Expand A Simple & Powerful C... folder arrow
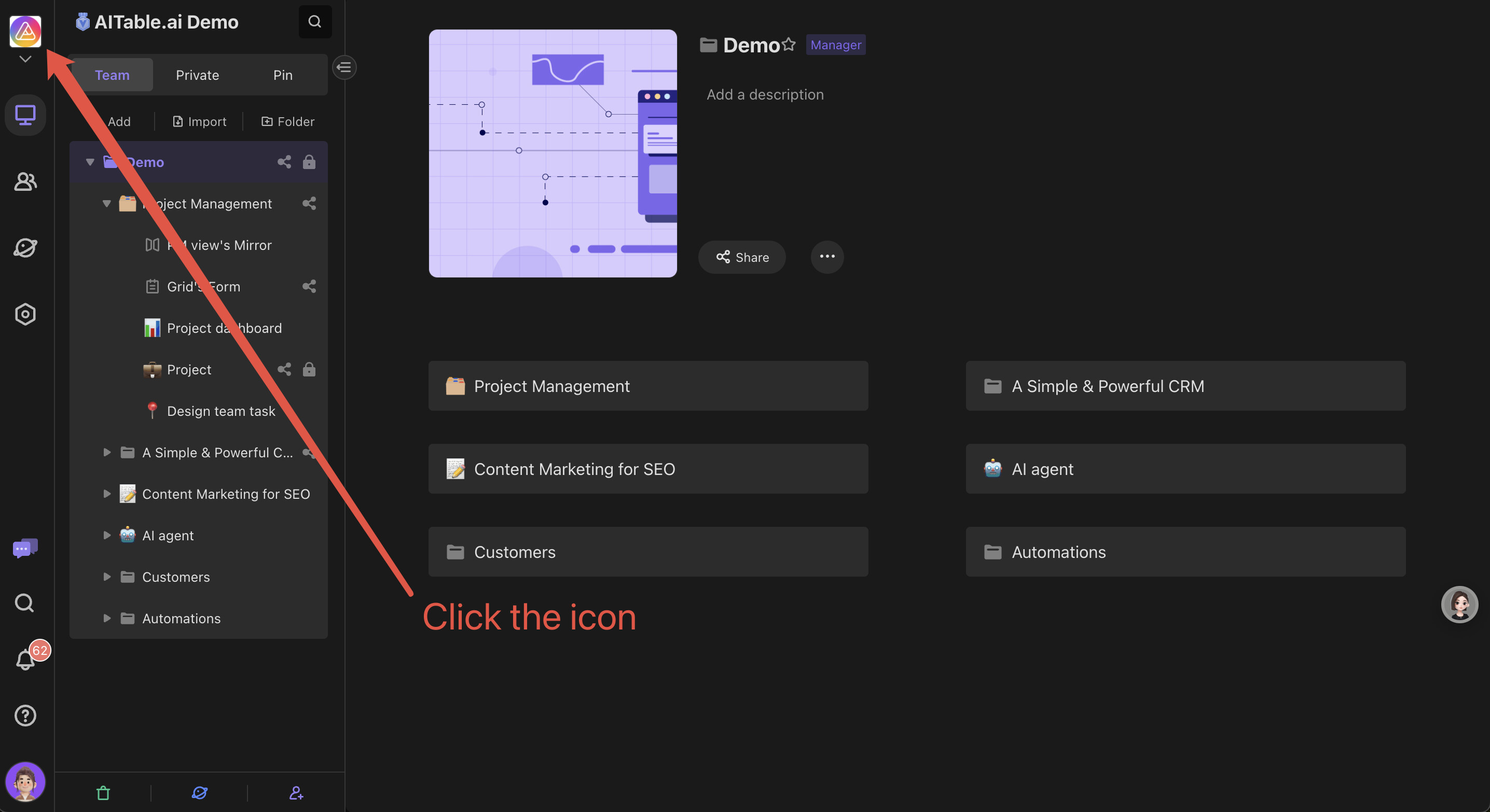Screen dimensions: 1490x812 [106, 453]
